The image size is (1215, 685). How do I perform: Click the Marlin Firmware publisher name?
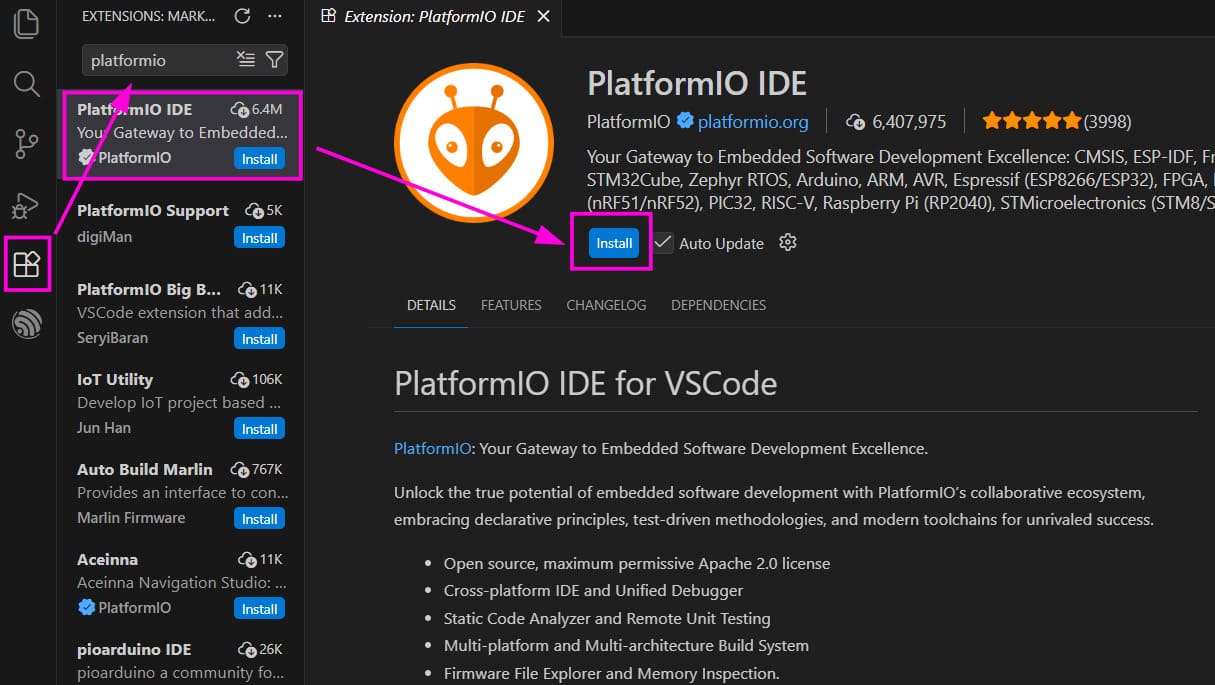point(131,518)
